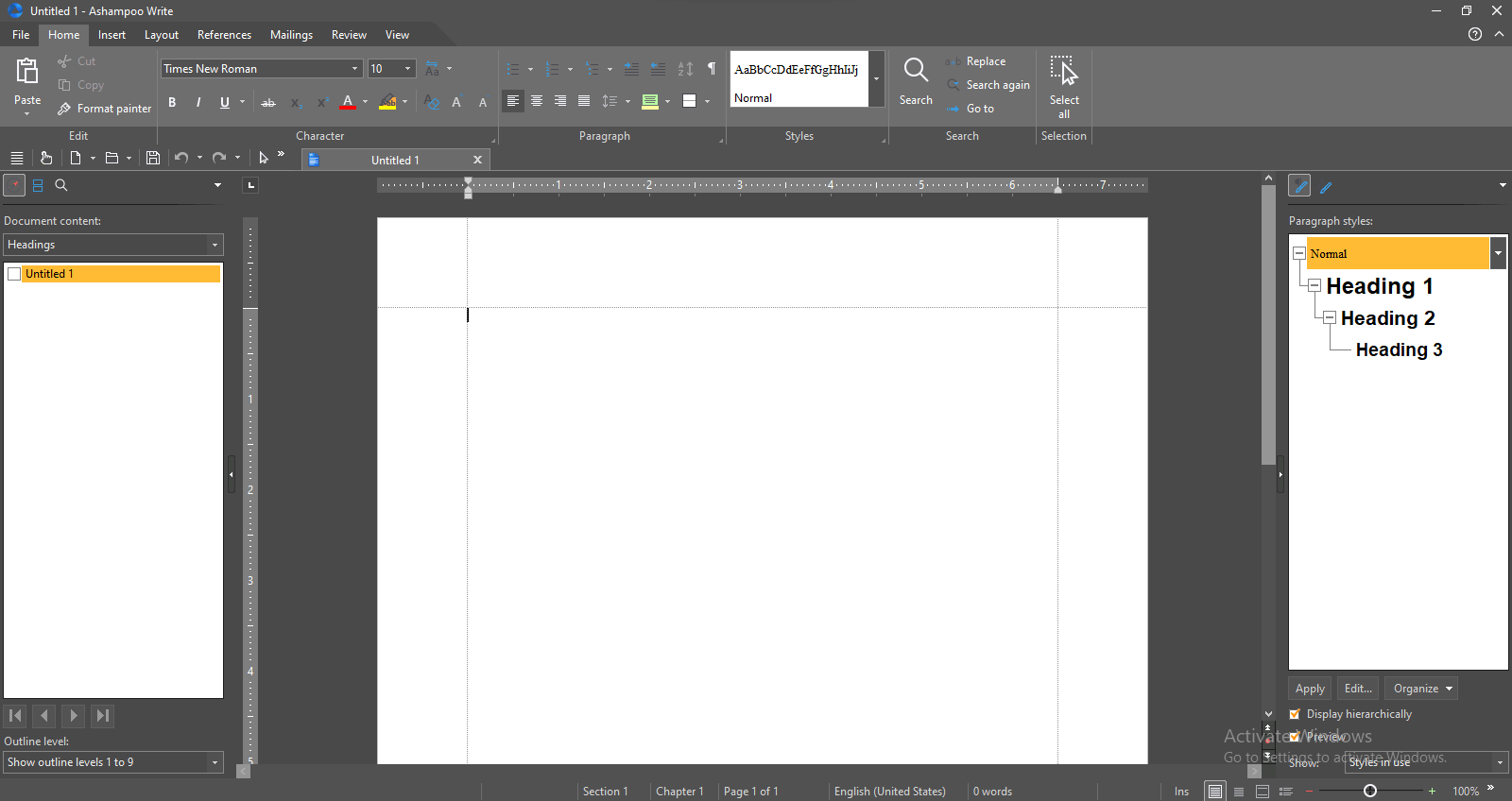This screenshot has width=1512, height=801.
Task: Show formatting marks with pilcrow icon
Action: 712,69
